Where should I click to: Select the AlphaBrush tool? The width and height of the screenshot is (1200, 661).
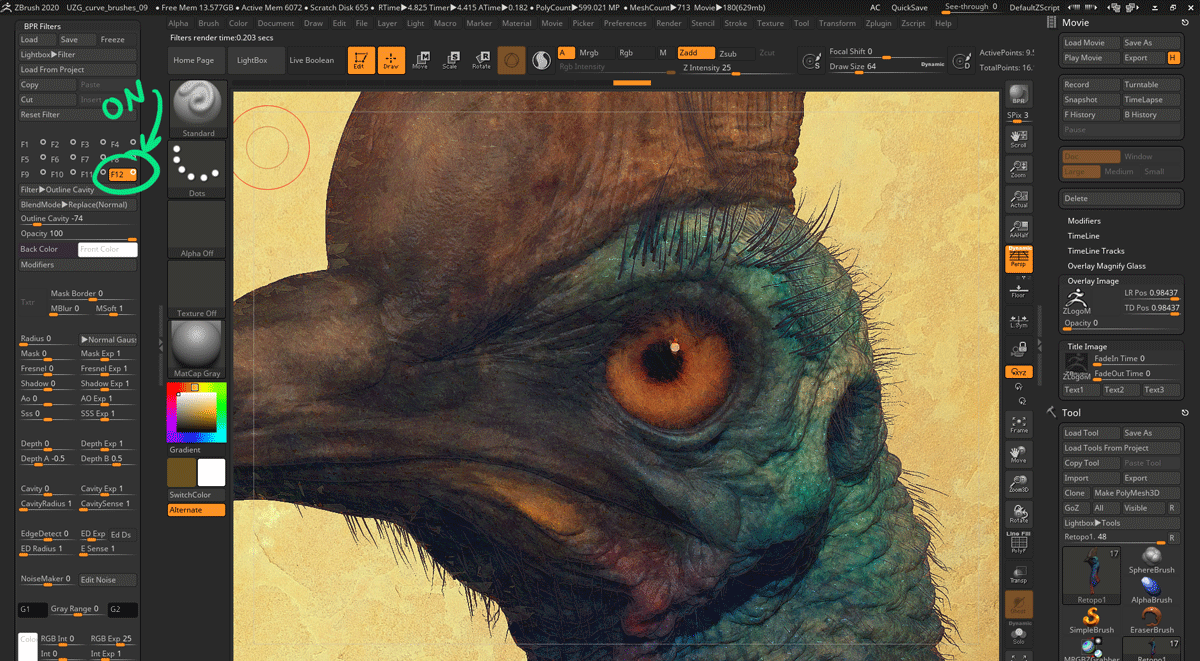[x=1150, y=590]
